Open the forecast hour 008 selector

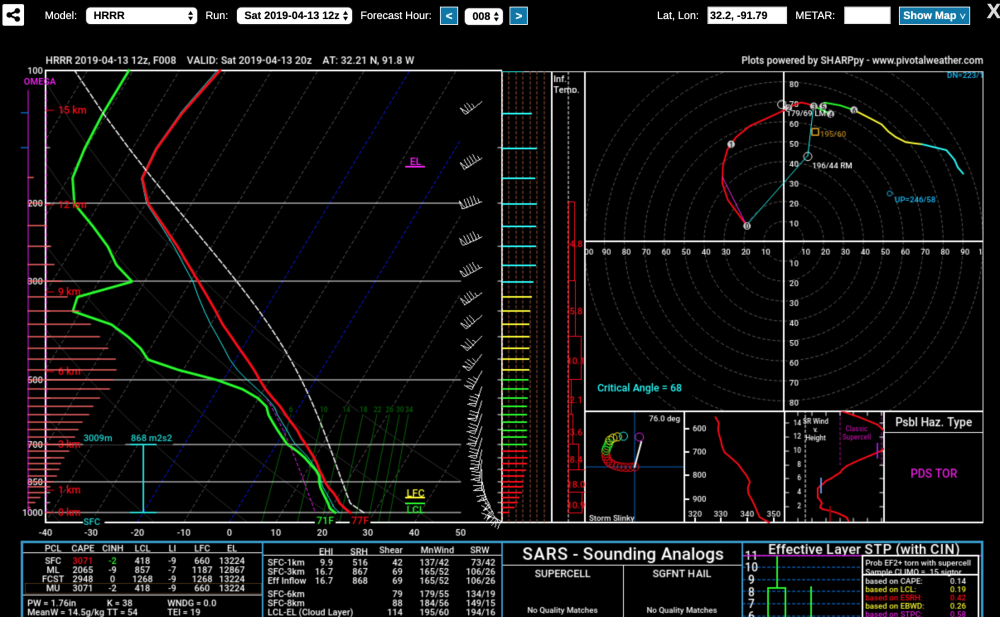coord(484,16)
